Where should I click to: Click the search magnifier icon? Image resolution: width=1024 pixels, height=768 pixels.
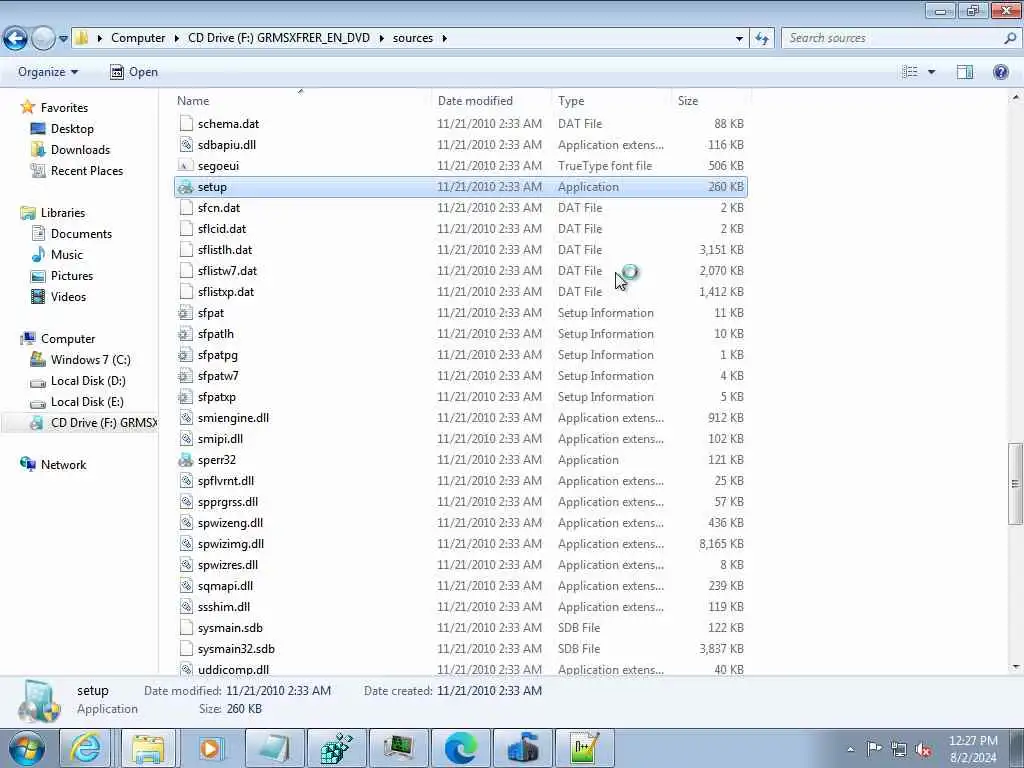[x=1010, y=38]
